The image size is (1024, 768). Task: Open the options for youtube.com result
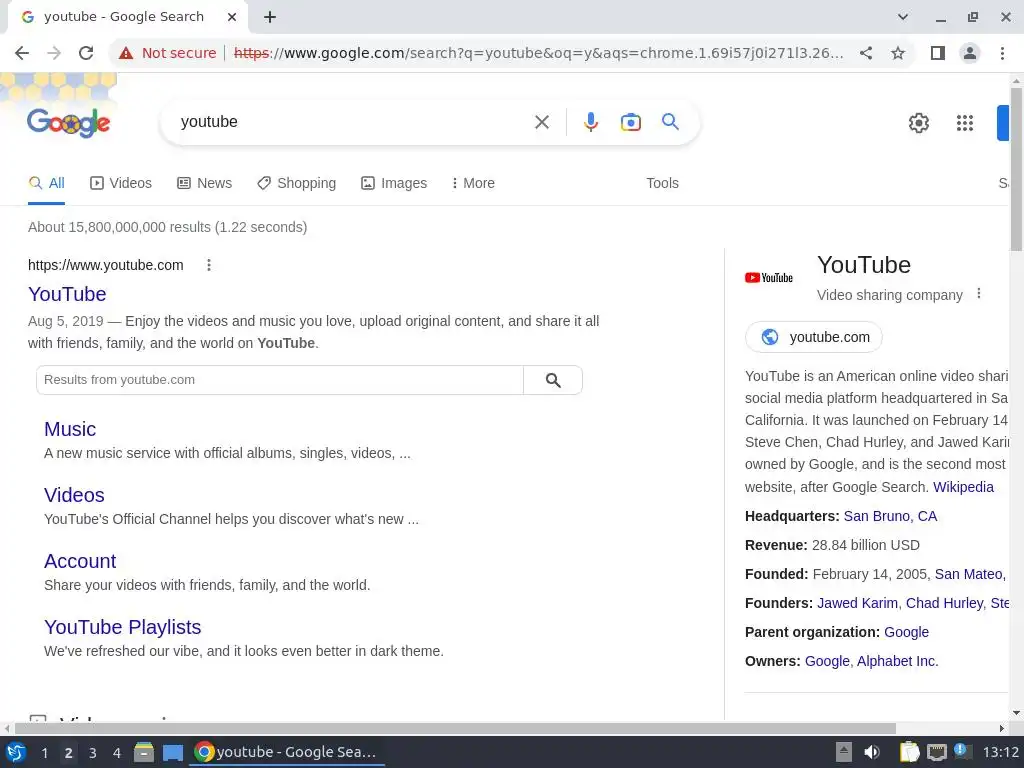click(x=209, y=265)
